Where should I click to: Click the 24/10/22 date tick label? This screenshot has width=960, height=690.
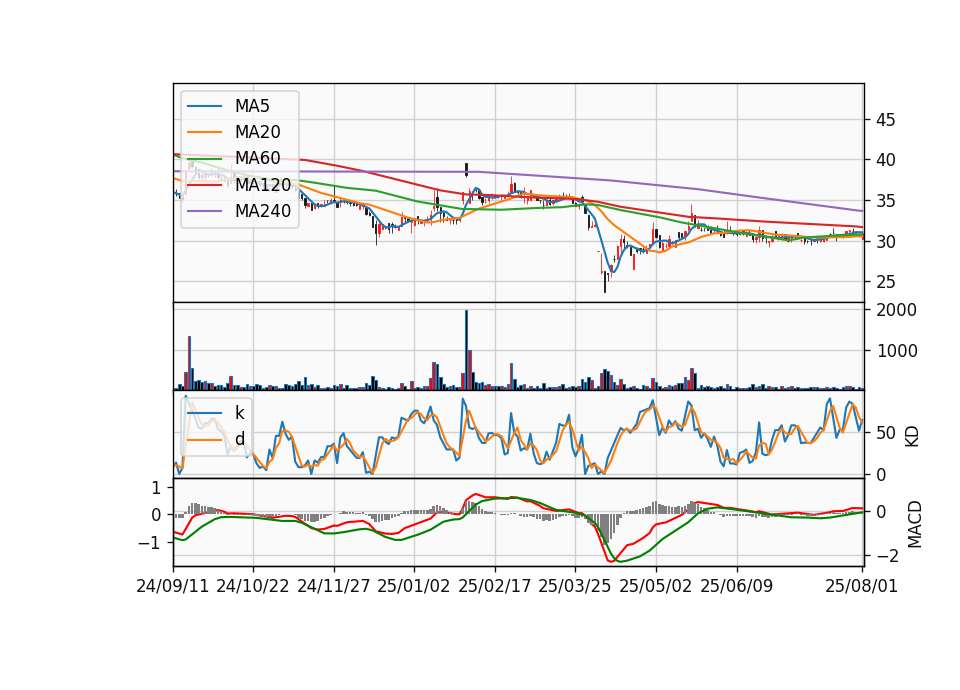(253, 586)
